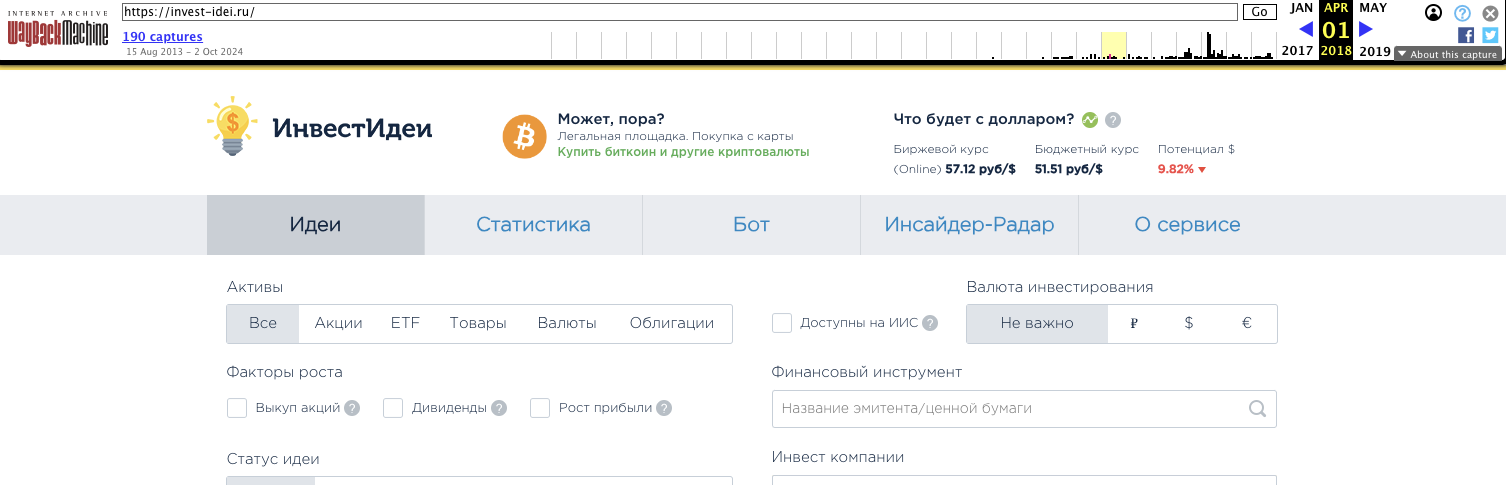
Task: Select the Акции assets filter
Action: (338, 323)
